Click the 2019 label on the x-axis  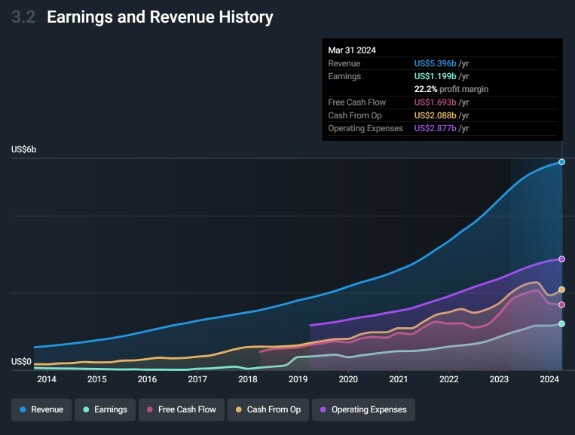[x=298, y=379]
